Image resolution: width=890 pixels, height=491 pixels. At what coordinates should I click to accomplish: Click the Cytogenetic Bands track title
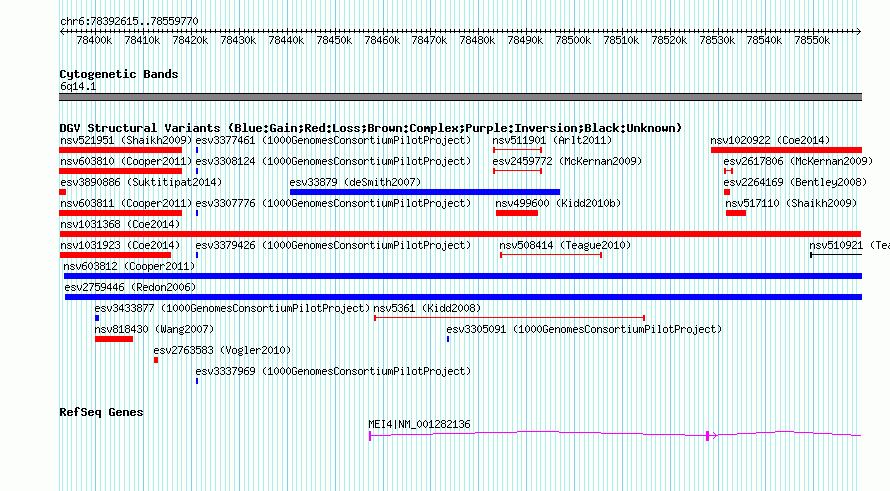coord(119,74)
